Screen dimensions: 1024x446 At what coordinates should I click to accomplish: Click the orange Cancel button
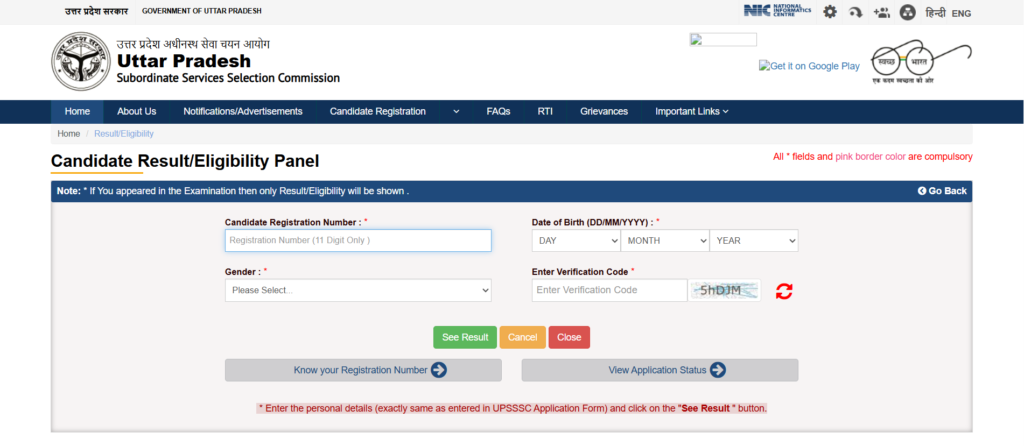[x=522, y=338]
